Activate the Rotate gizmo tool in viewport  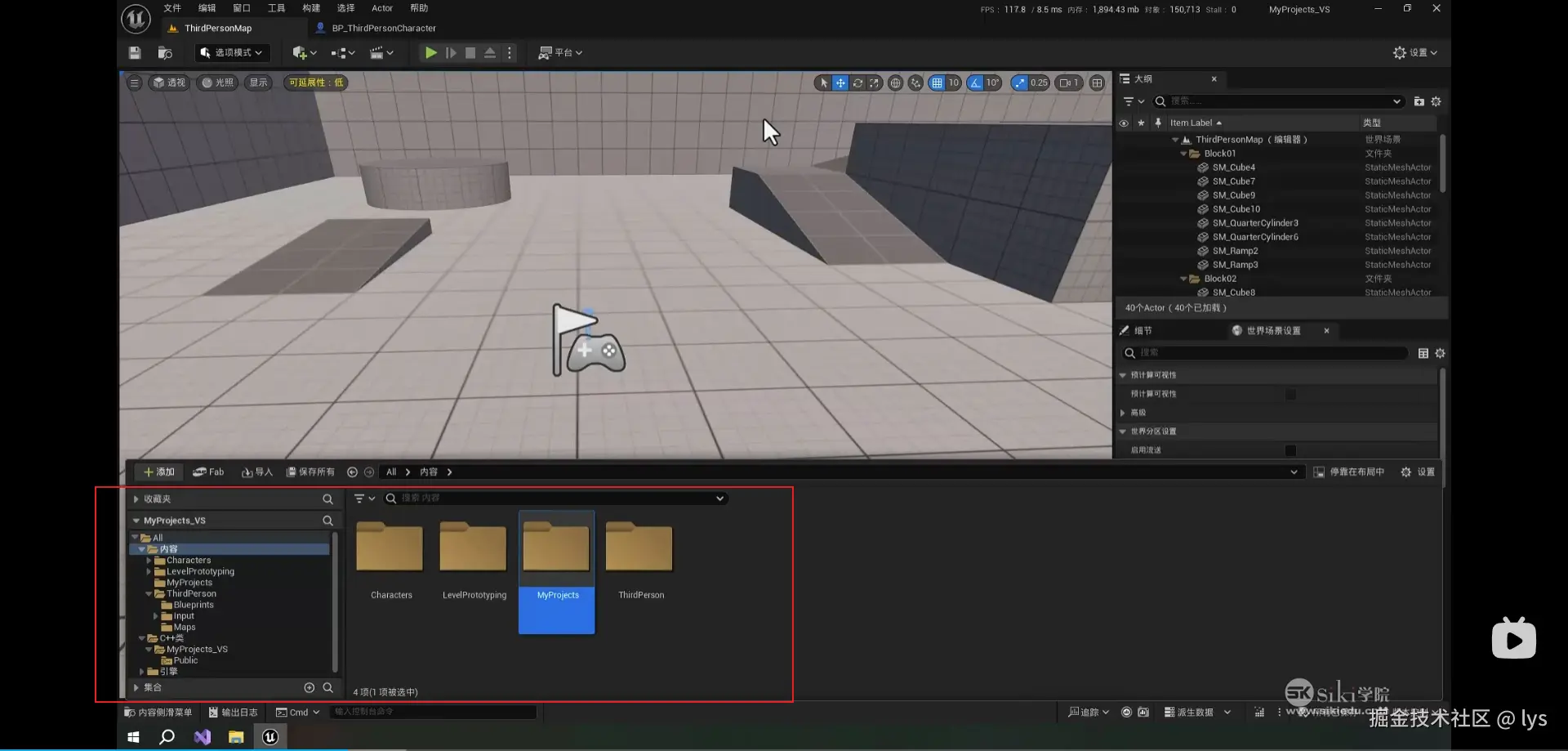point(857,83)
